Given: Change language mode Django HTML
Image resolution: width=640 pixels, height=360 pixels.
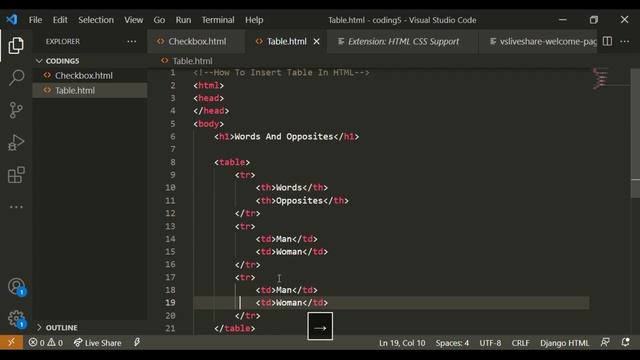Looking at the screenshot, I should [x=565, y=343].
